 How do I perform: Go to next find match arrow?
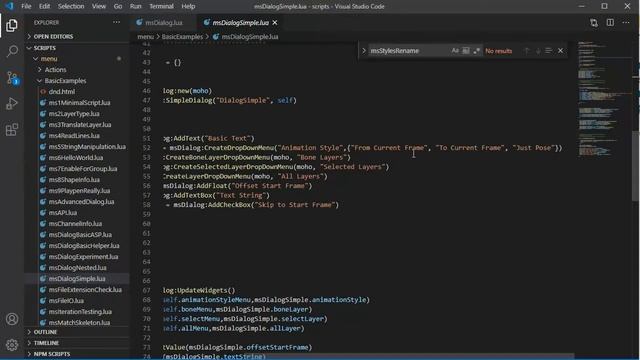[538, 51]
